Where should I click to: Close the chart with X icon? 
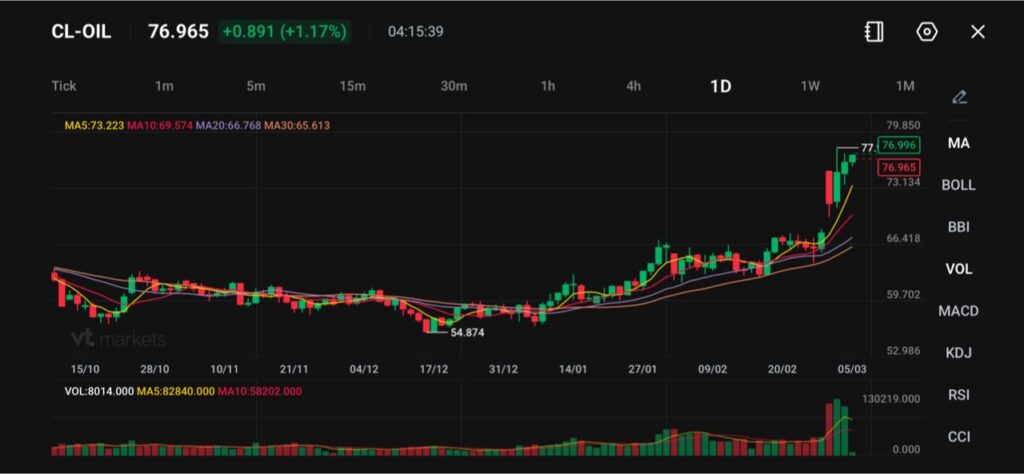click(978, 32)
